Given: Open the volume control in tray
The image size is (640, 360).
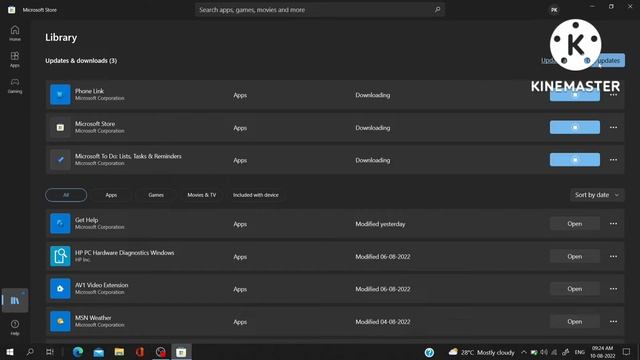Looking at the screenshot, I should click(544, 352).
